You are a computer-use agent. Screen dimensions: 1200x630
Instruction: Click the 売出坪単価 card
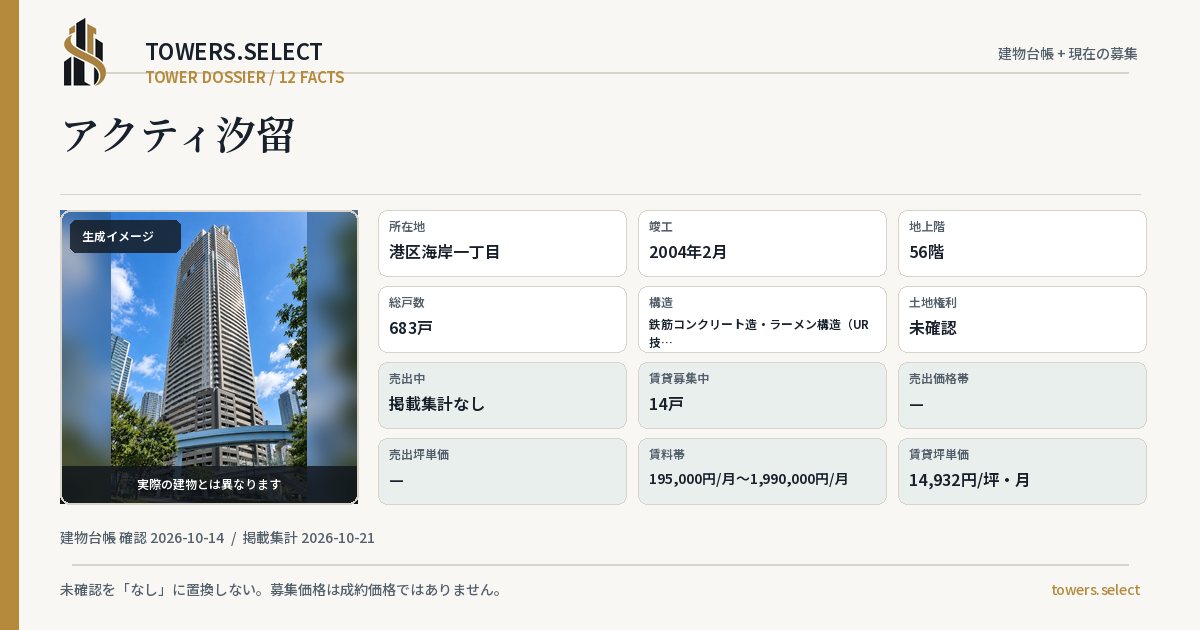[502, 471]
